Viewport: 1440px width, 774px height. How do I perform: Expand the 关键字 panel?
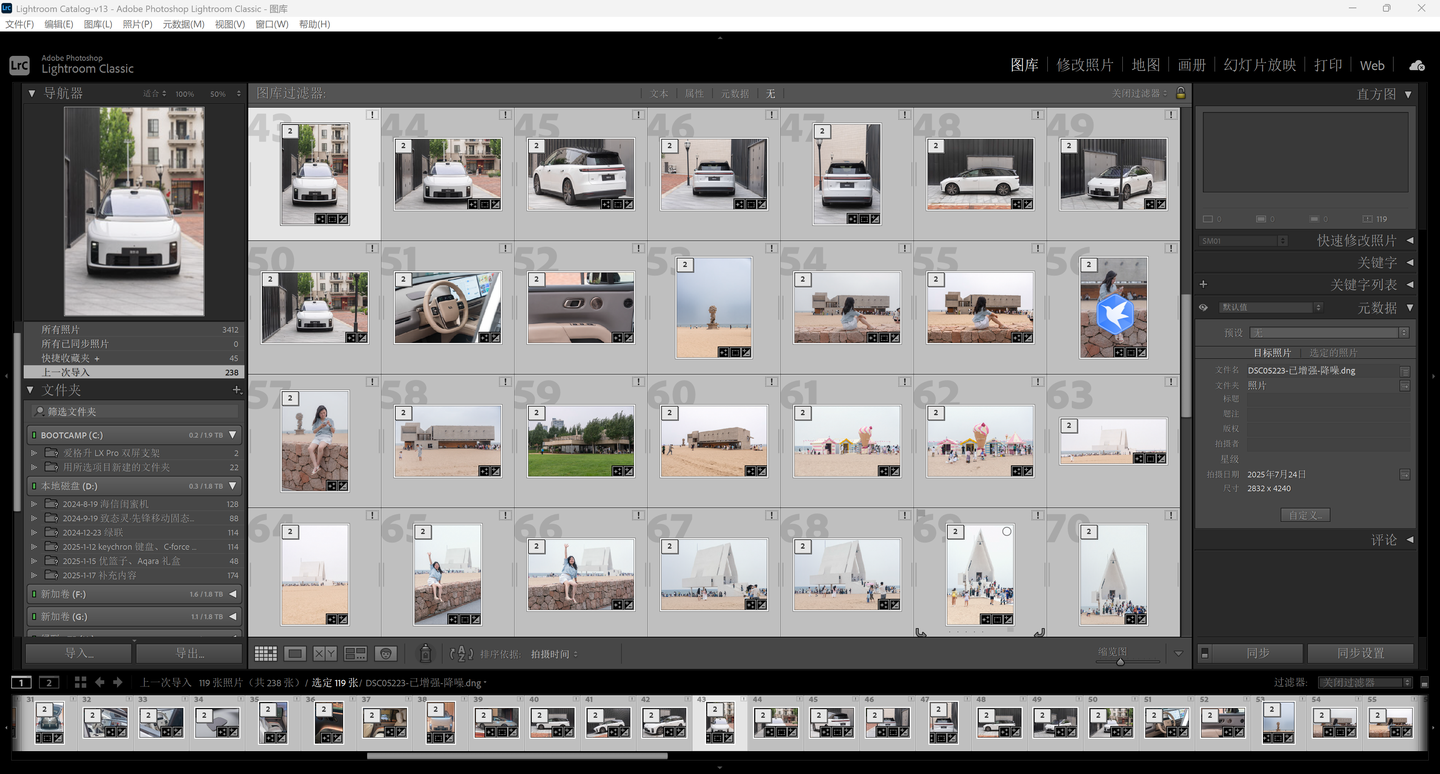1410,262
